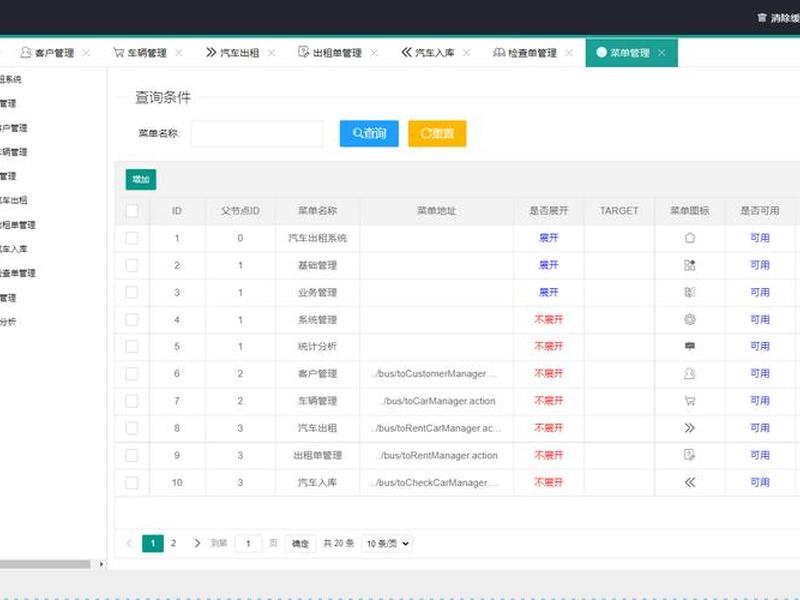Click the page number jump input

coord(248,543)
